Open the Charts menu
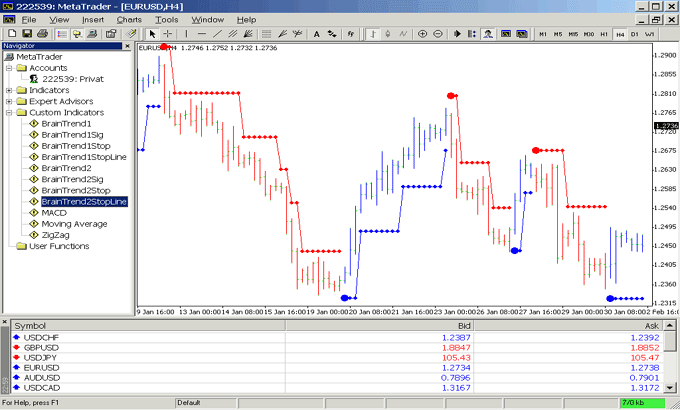 pyautogui.click(x=129, y=19)
